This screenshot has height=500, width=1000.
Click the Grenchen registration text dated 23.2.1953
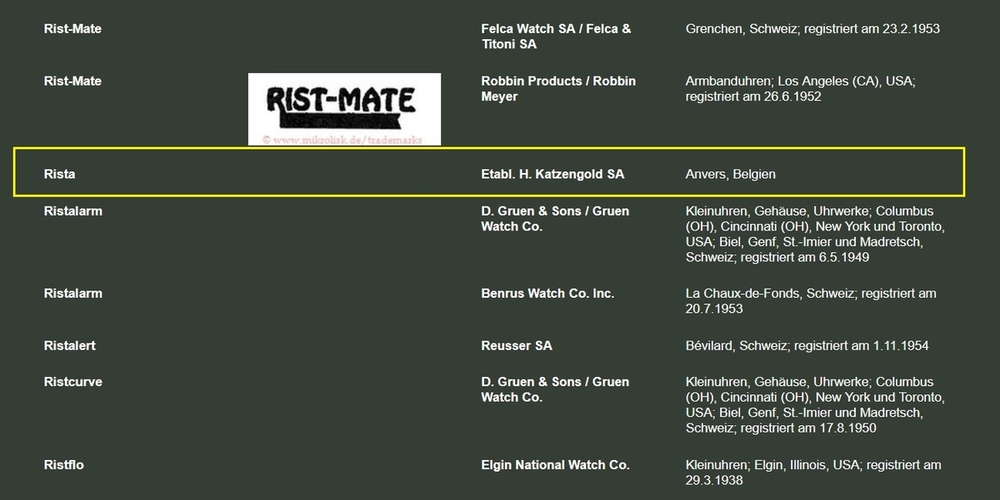[812, 29]
